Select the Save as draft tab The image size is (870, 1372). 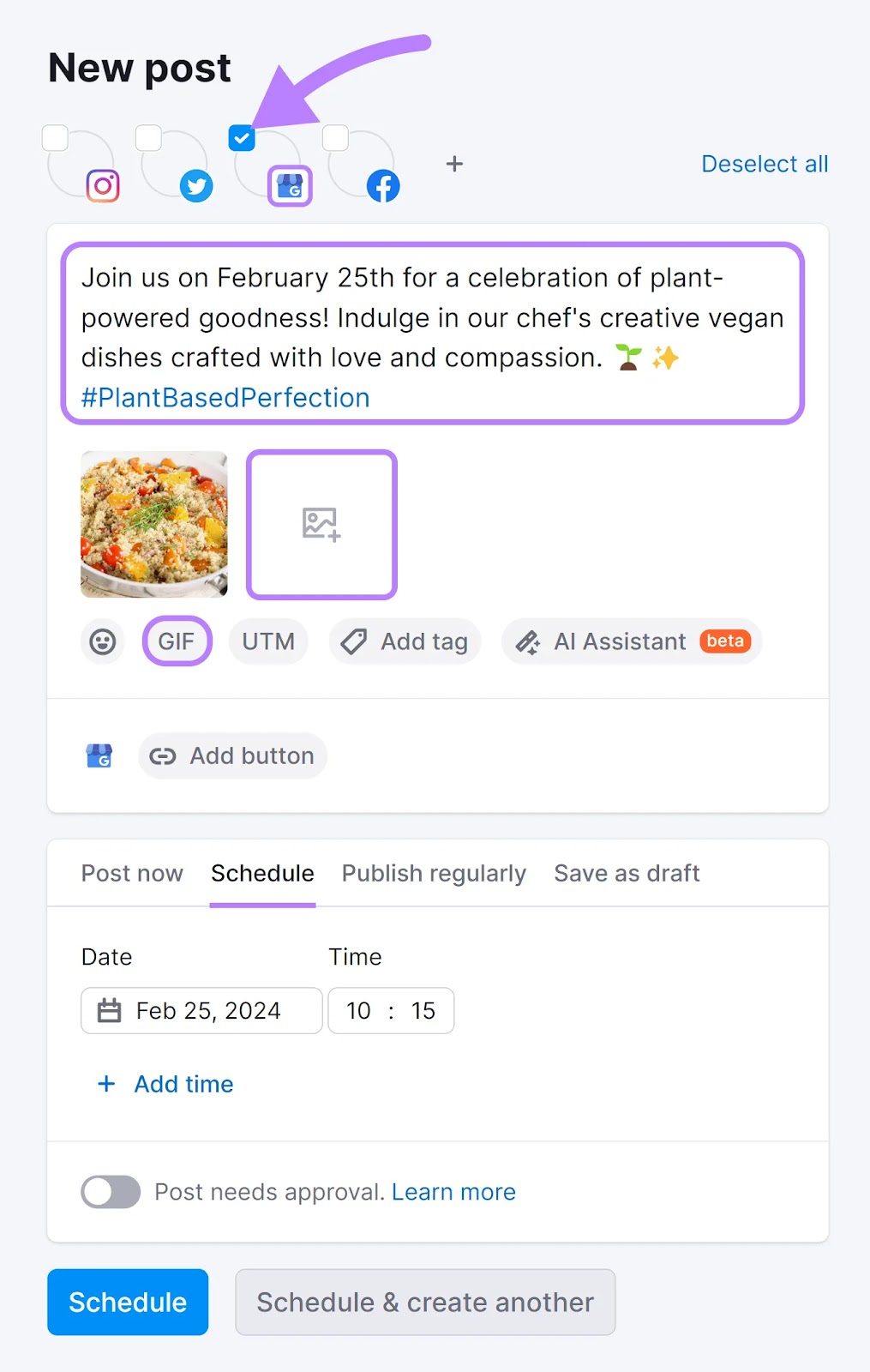click(626, 873)
